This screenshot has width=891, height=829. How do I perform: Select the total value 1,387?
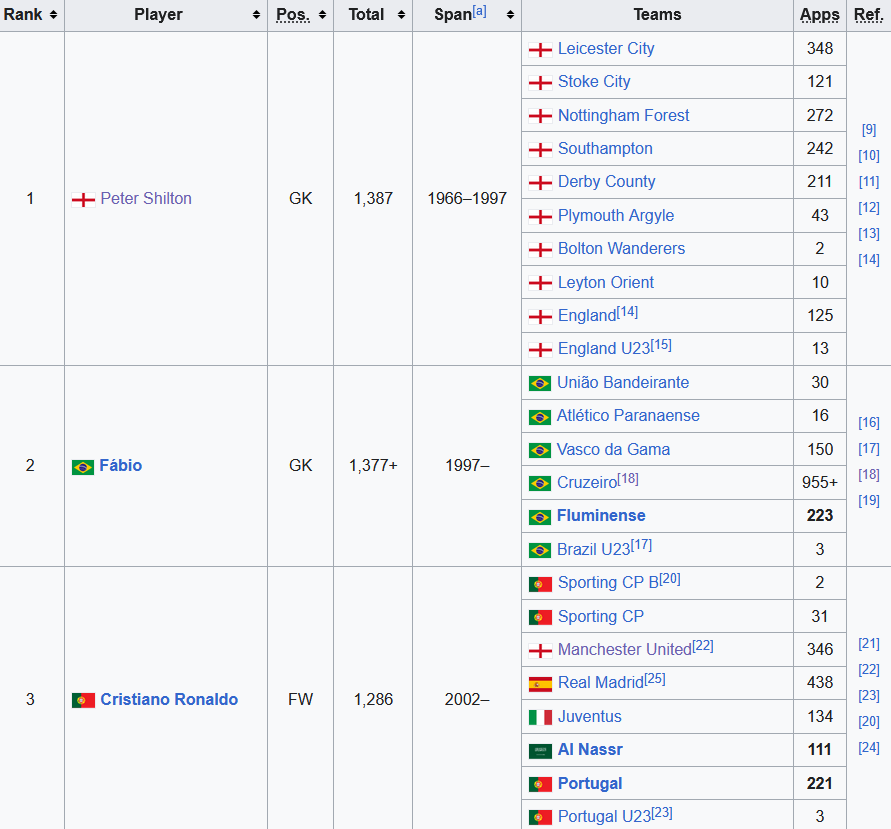373,198
